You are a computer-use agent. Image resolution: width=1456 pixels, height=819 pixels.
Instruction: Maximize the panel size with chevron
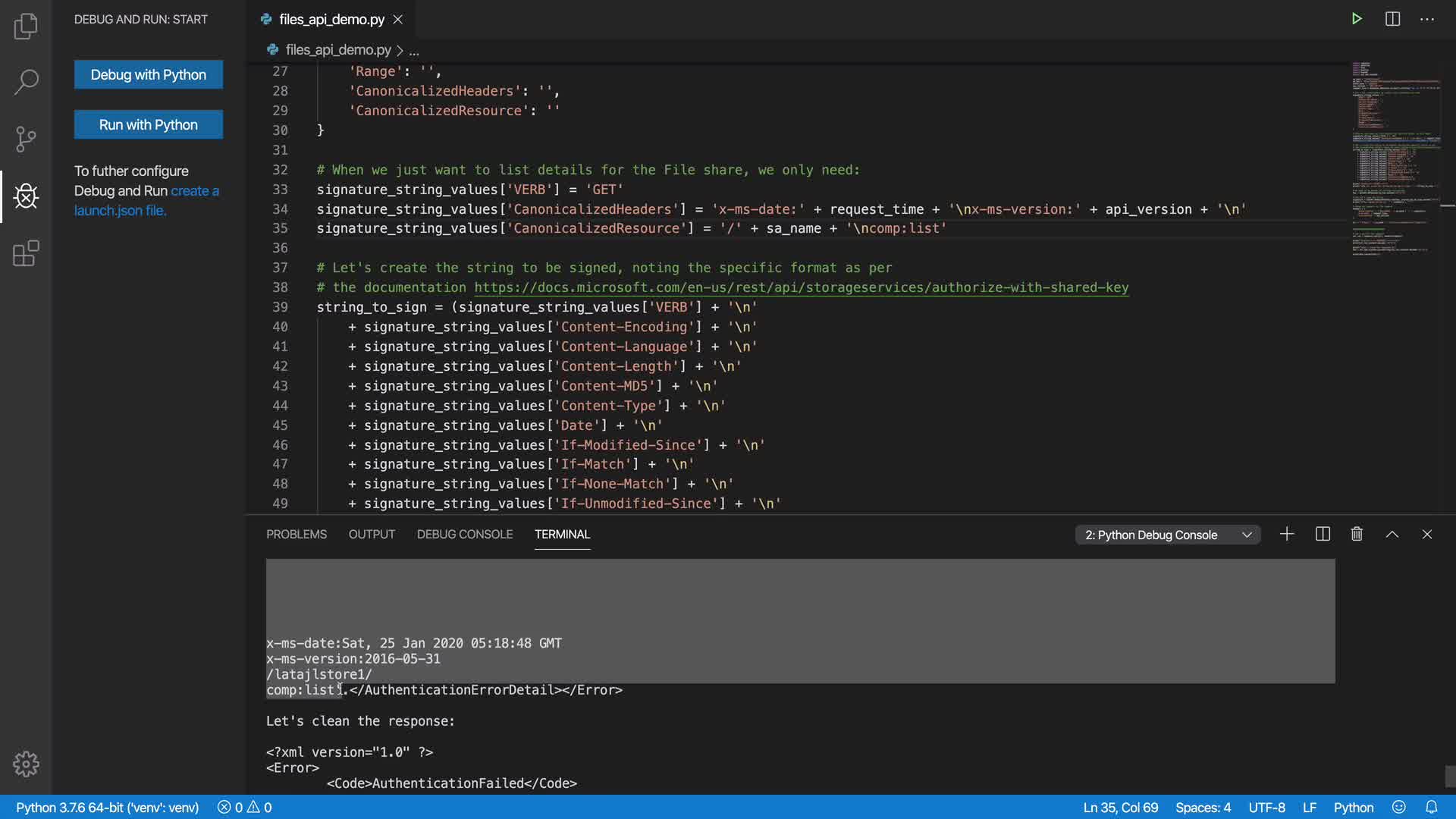coord(1392,534)
